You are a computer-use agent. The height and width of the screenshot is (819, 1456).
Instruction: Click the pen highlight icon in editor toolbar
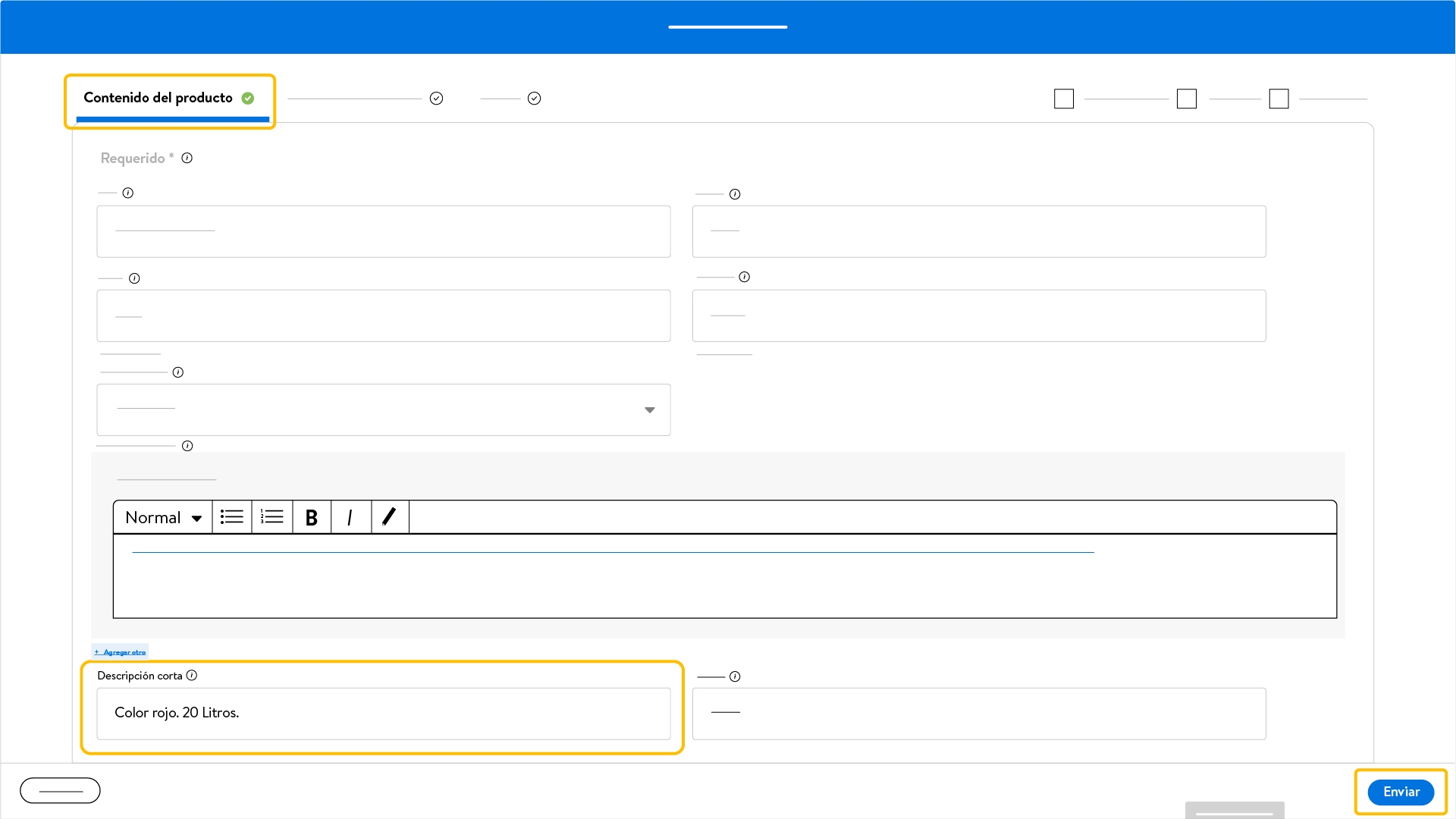(389, 517)
